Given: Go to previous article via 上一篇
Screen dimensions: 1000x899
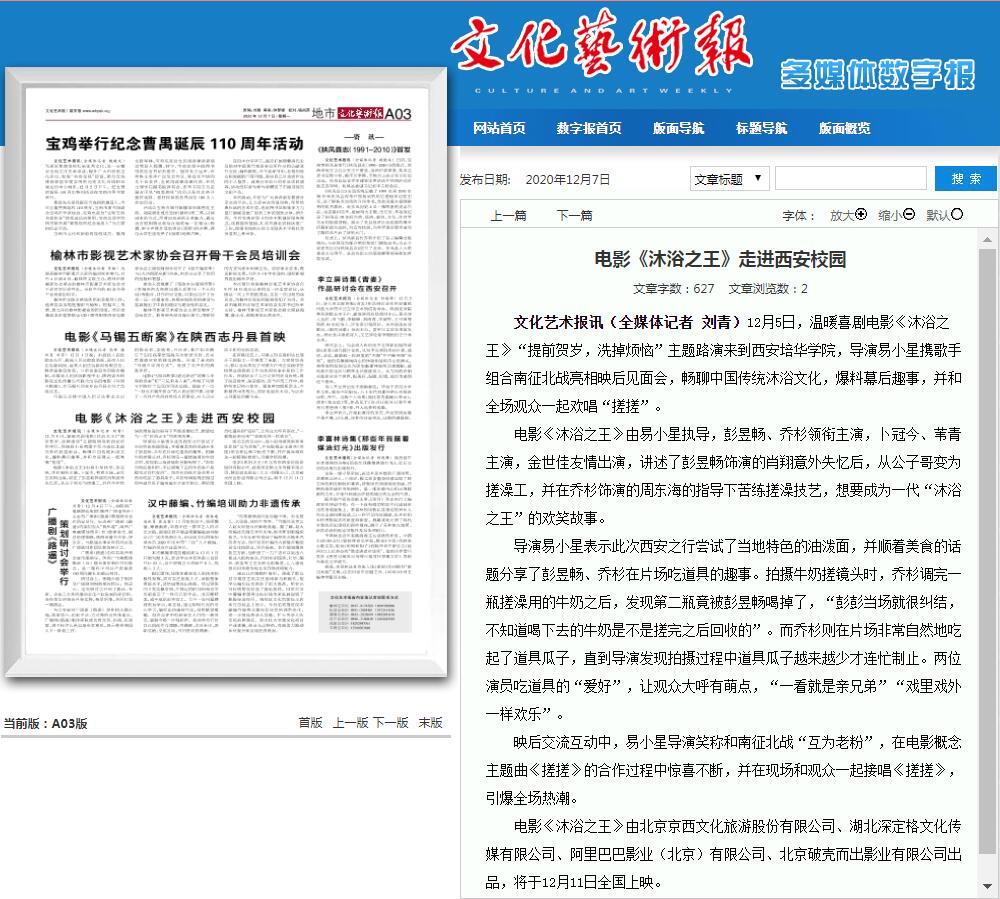Looking at the screenshot, I should pos(508,215).
